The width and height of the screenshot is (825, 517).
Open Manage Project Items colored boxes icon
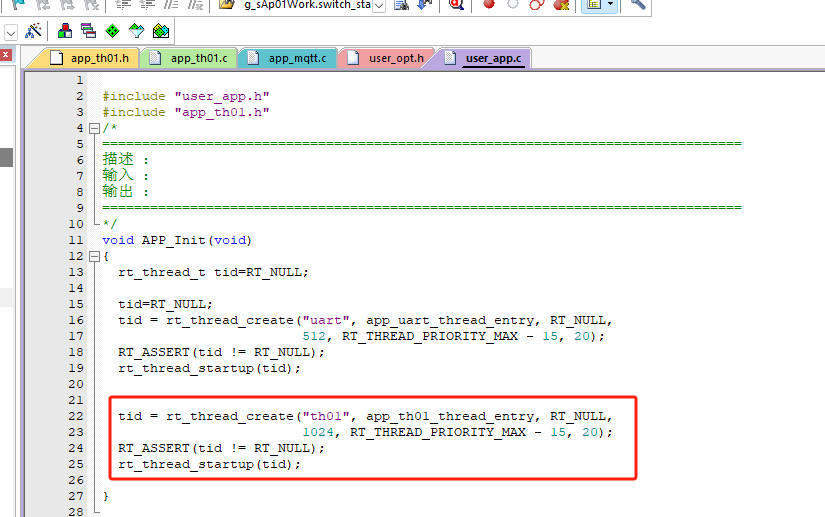coord(65,31)
